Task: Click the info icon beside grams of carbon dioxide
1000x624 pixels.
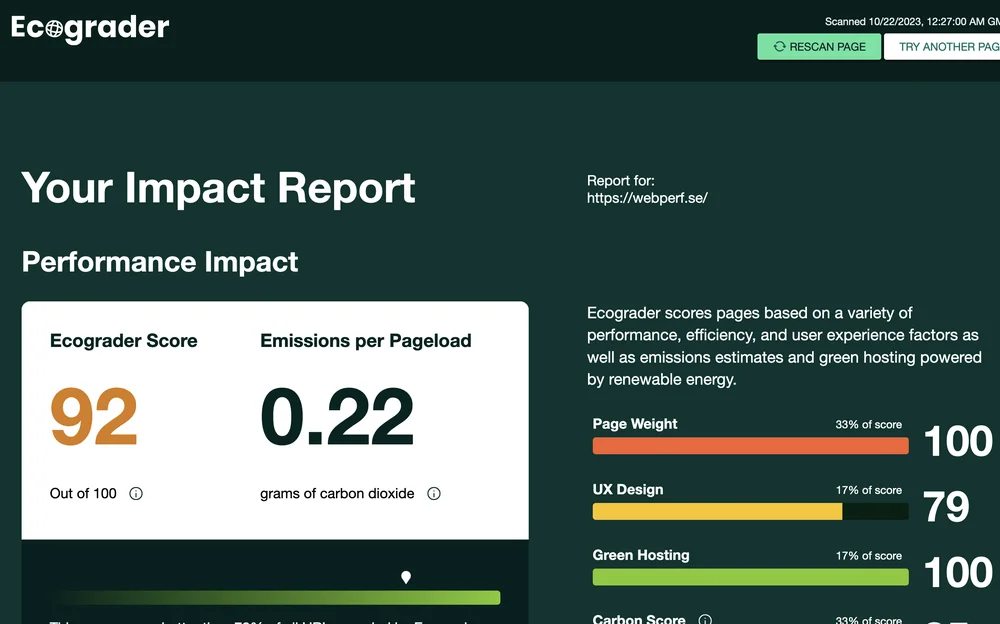Action: tap(433, 493)
